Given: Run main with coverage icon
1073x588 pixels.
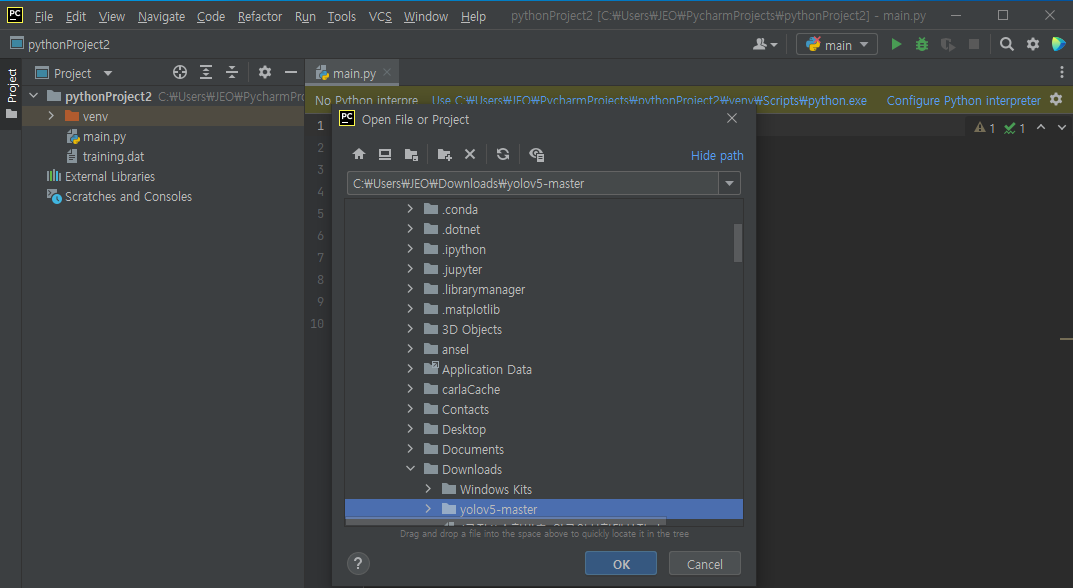Looking at the screenshot, I should (x=948, y=44).
